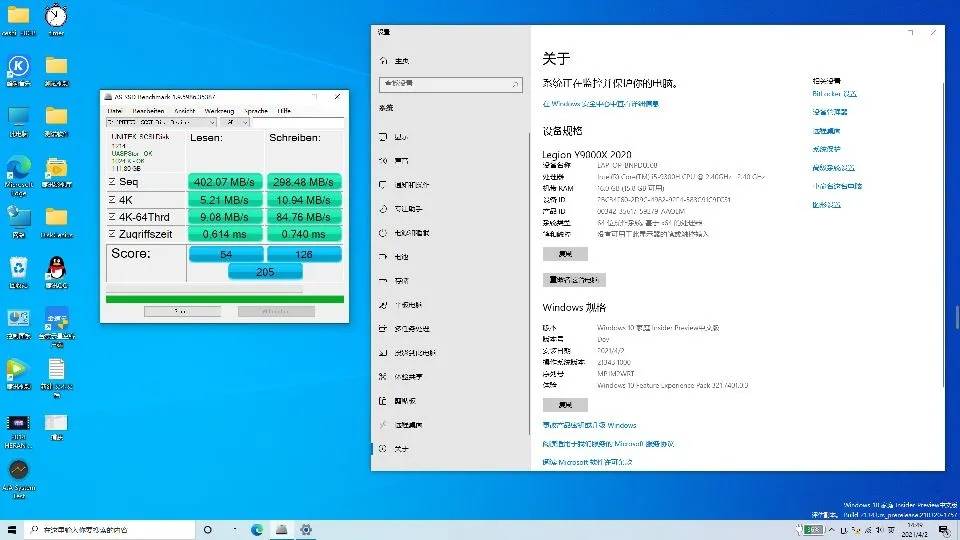Open the Werkzeug menu in AS SSD

219,111
